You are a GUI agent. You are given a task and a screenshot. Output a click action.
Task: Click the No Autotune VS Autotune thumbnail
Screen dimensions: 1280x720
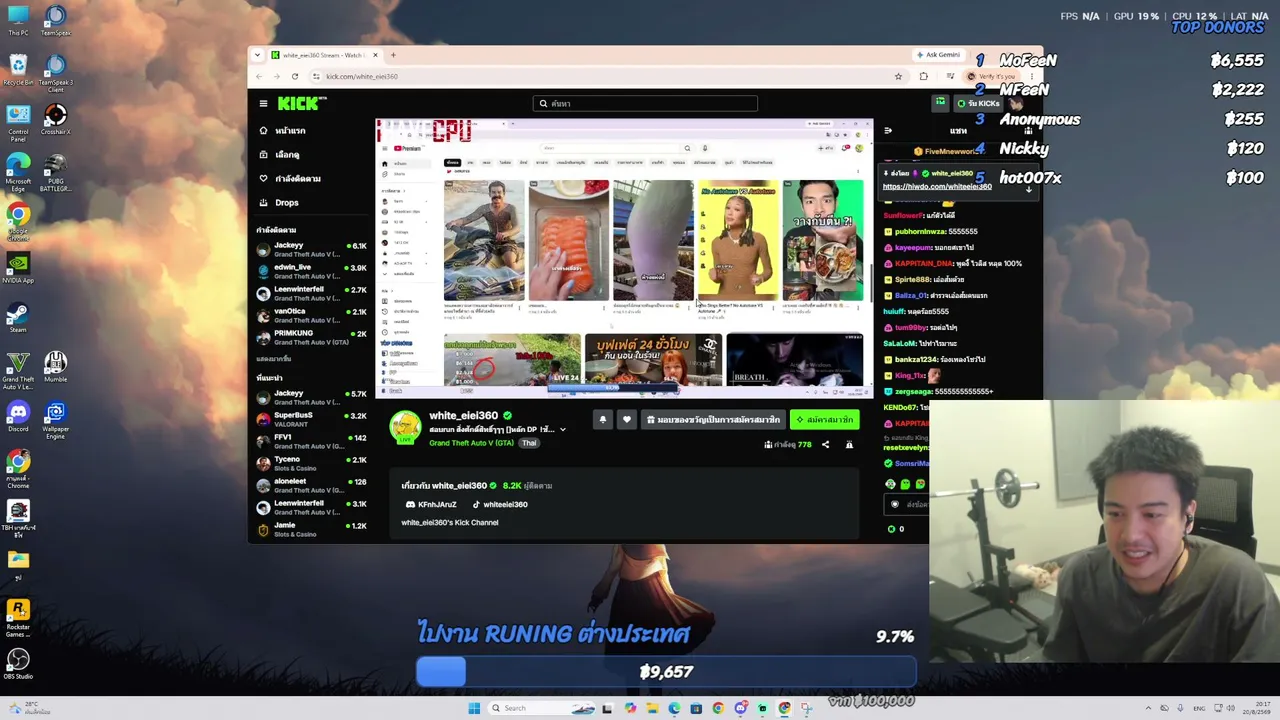[737, 240]
